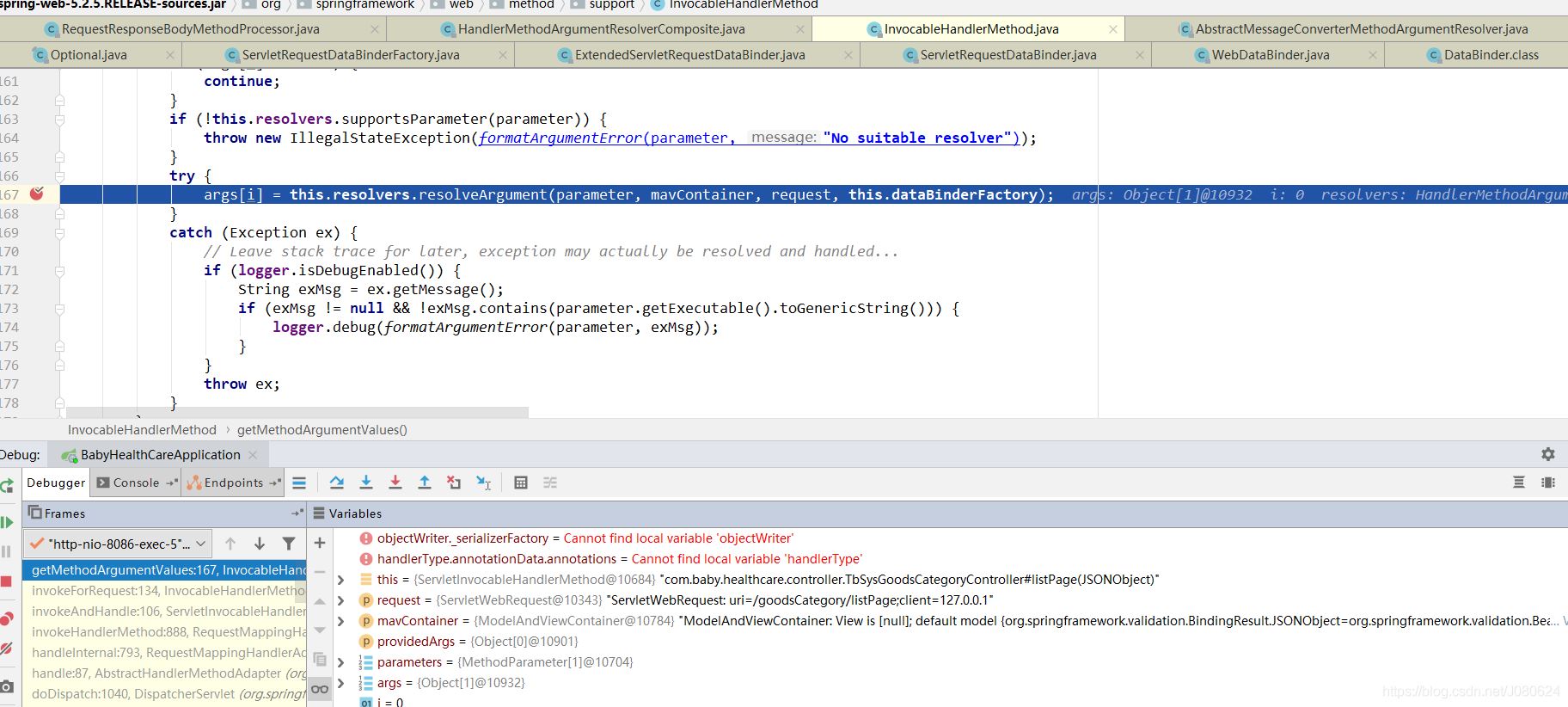Viewport: 1568px width, 707px height.
Task: Close the InvocableHandlerMethod.java tab
Action: [x=1113, y=29]
